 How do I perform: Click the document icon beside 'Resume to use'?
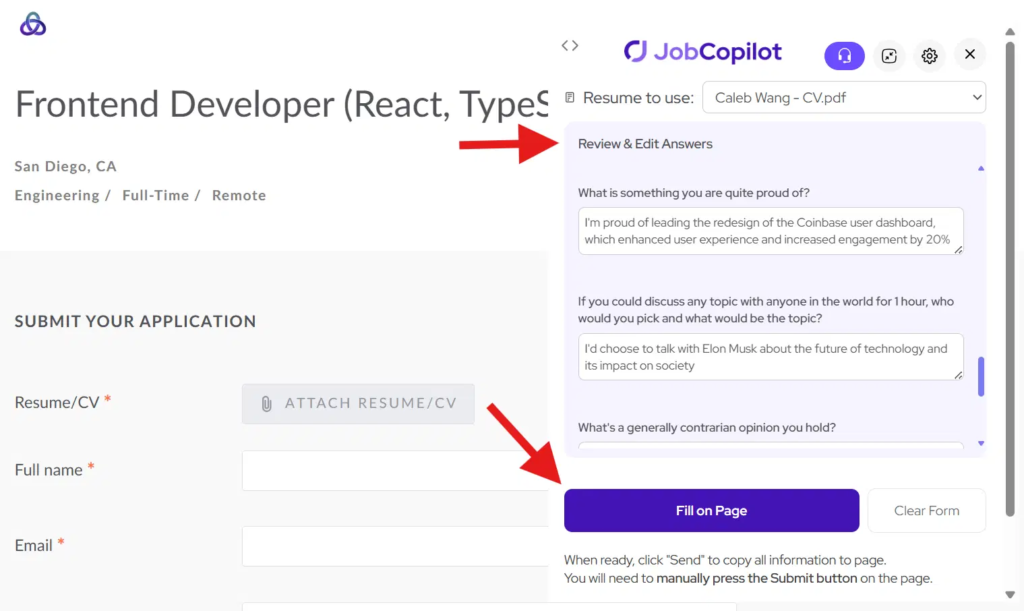(x=570, y=98)
